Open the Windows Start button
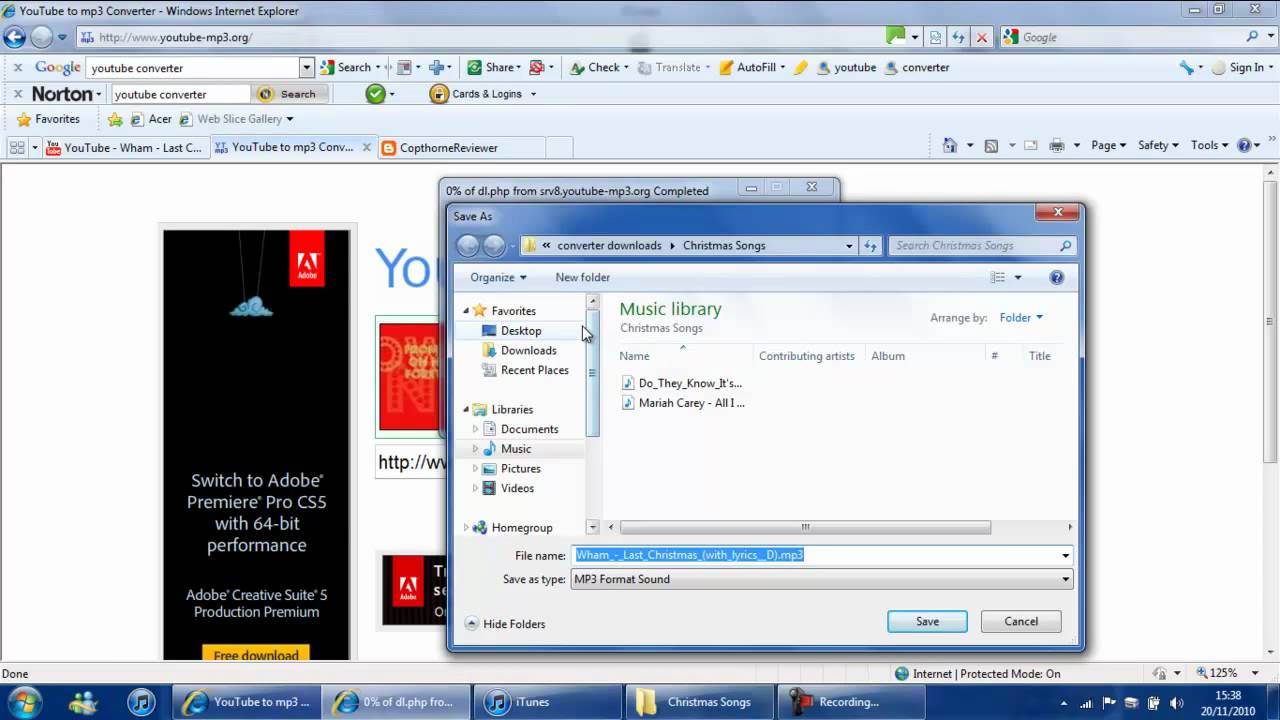 tap(24, 701)
